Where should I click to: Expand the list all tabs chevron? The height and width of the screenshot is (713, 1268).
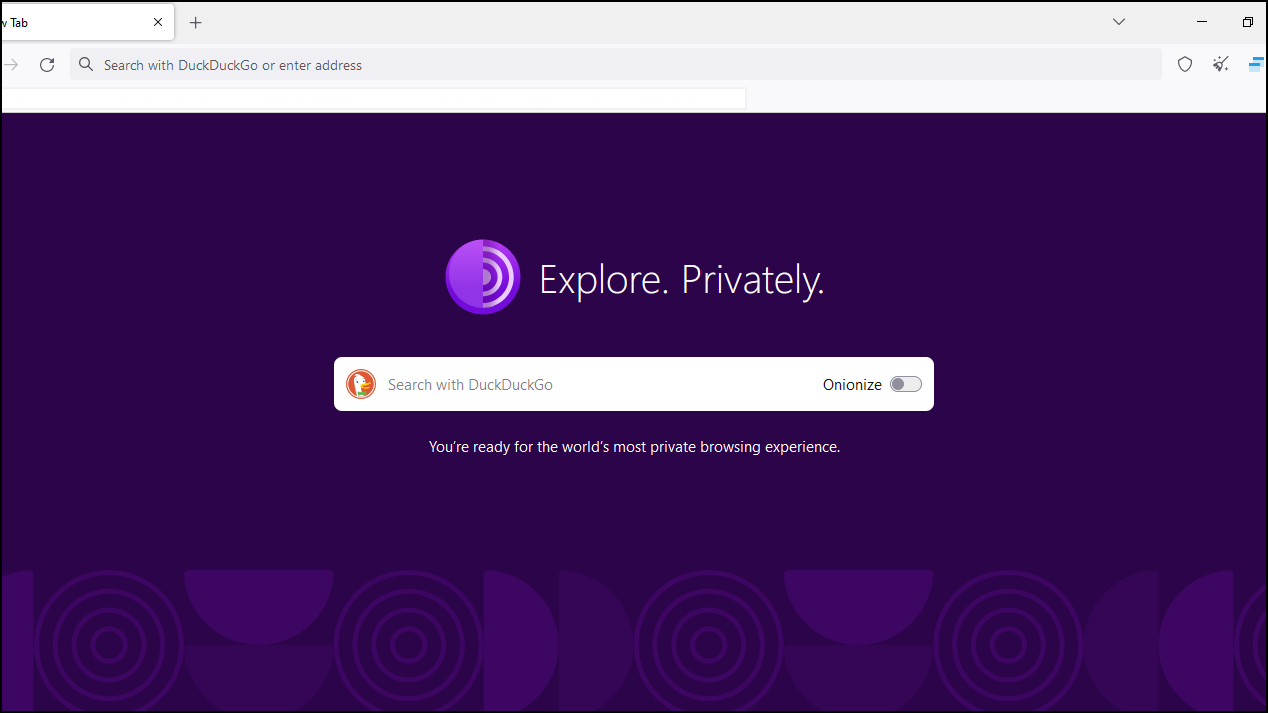[x=1119, y=22]
